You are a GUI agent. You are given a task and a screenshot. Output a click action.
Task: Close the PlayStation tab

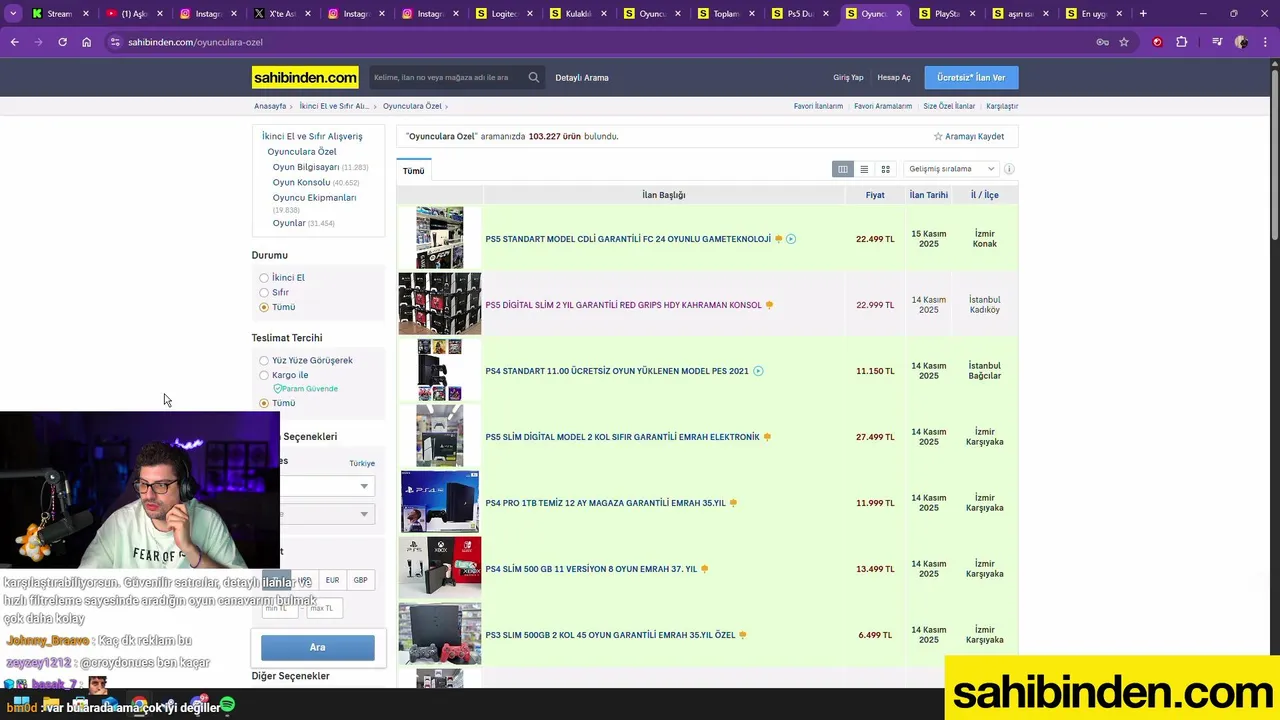coord(972,14)
